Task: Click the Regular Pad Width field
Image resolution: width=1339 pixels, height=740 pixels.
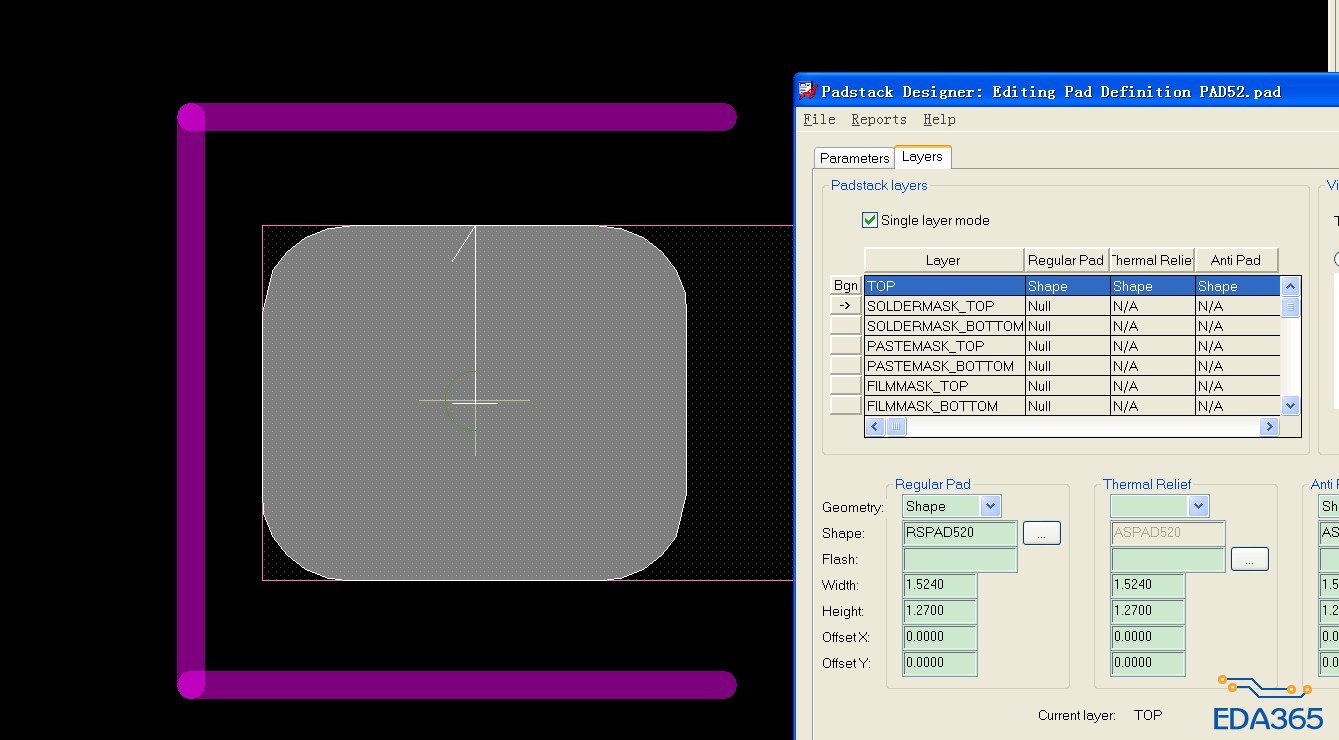Action: (939, 585)
